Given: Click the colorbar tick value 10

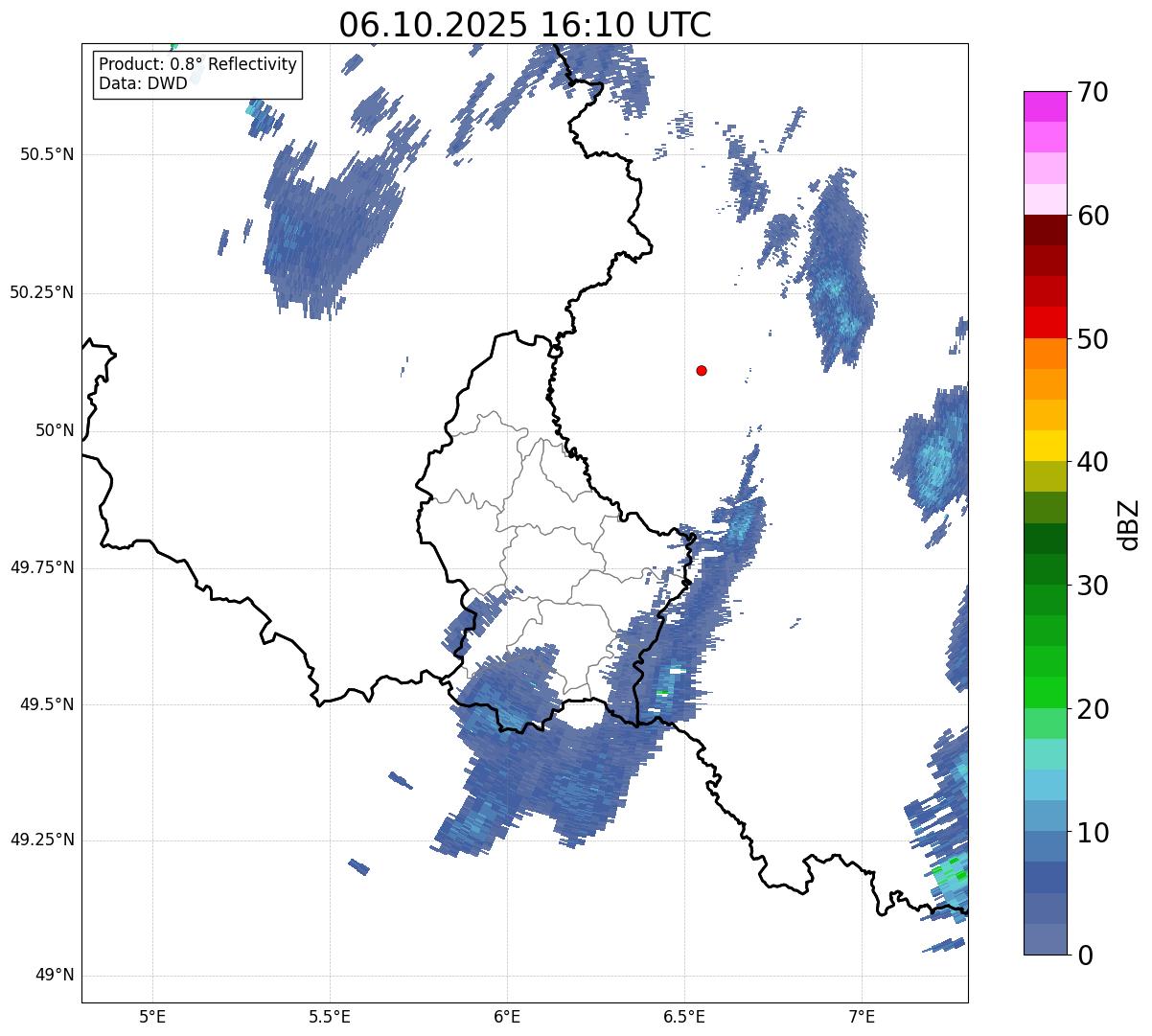Looking at the screenshot, I should click(x=1093, y=833).
